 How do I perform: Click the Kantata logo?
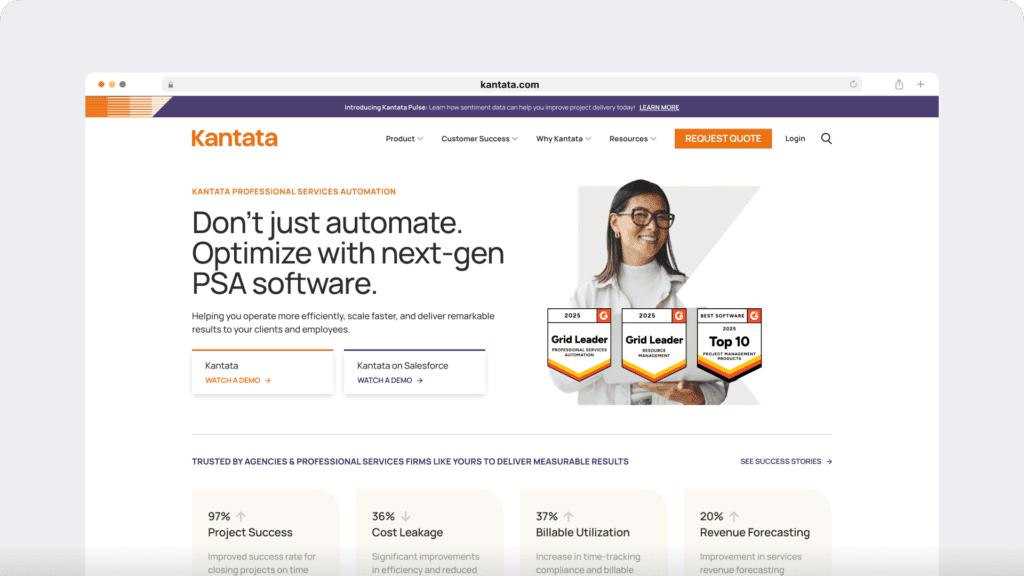[234, 138]
